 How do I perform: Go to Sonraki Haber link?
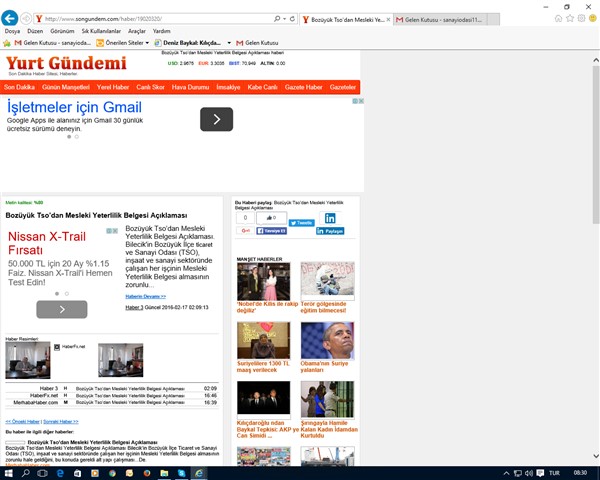pyautogui.click(x=61, y=421)
